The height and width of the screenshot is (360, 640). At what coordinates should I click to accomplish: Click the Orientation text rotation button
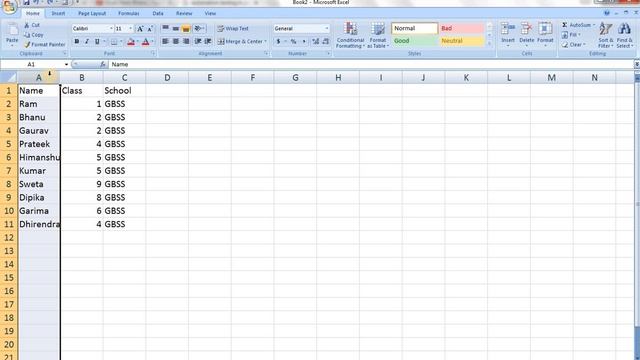199,29
